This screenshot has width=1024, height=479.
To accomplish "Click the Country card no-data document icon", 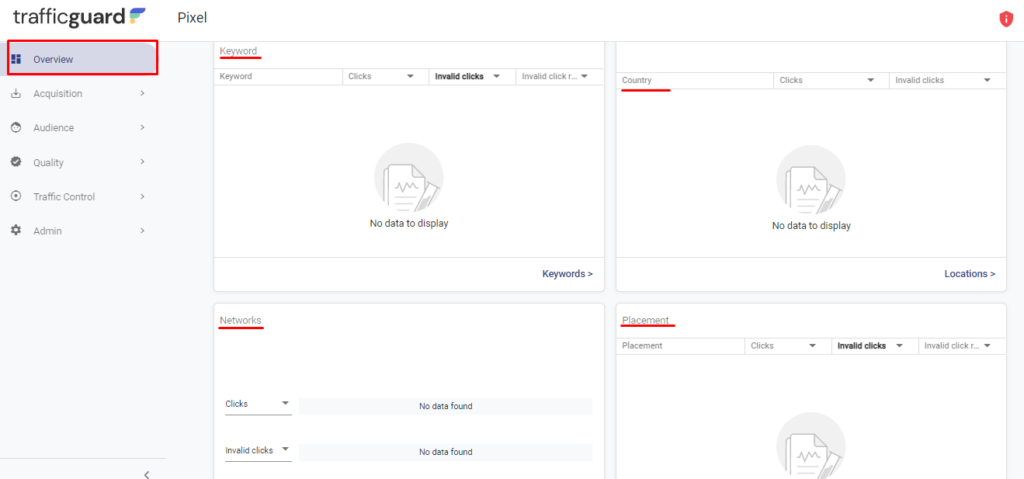I will tap(811, 180).
